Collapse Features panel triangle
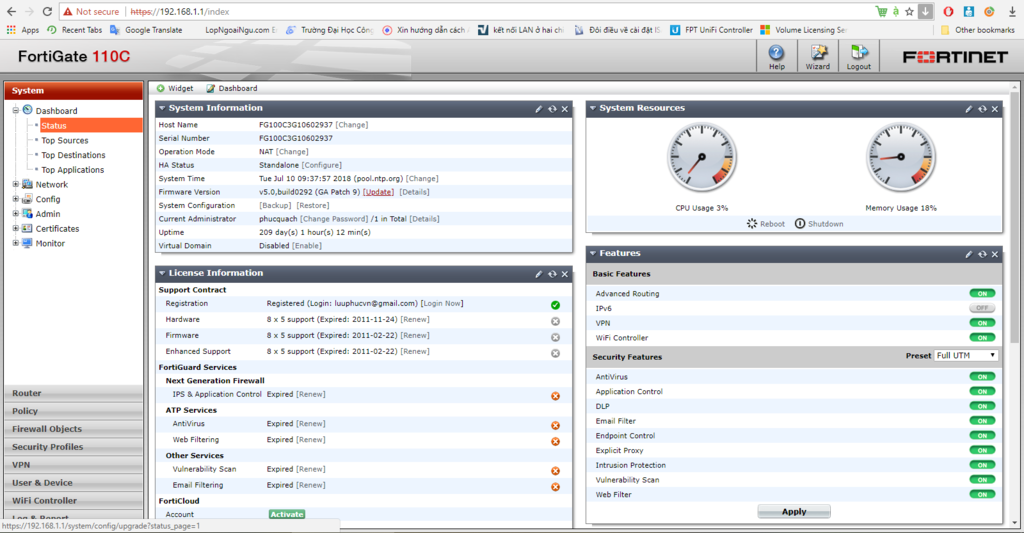The image size is (1024, 533). click(593, 253)
